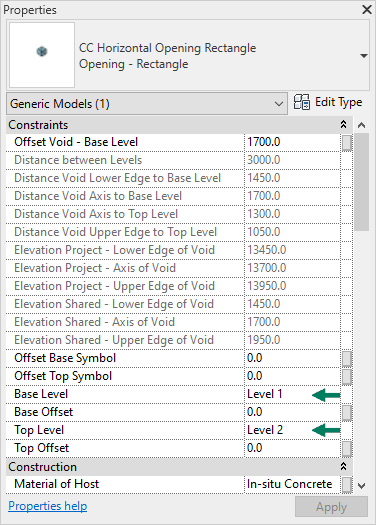Screen dimensions: 376x525
Task: Close the Properties palette
Action: click(x=367, y=10)
